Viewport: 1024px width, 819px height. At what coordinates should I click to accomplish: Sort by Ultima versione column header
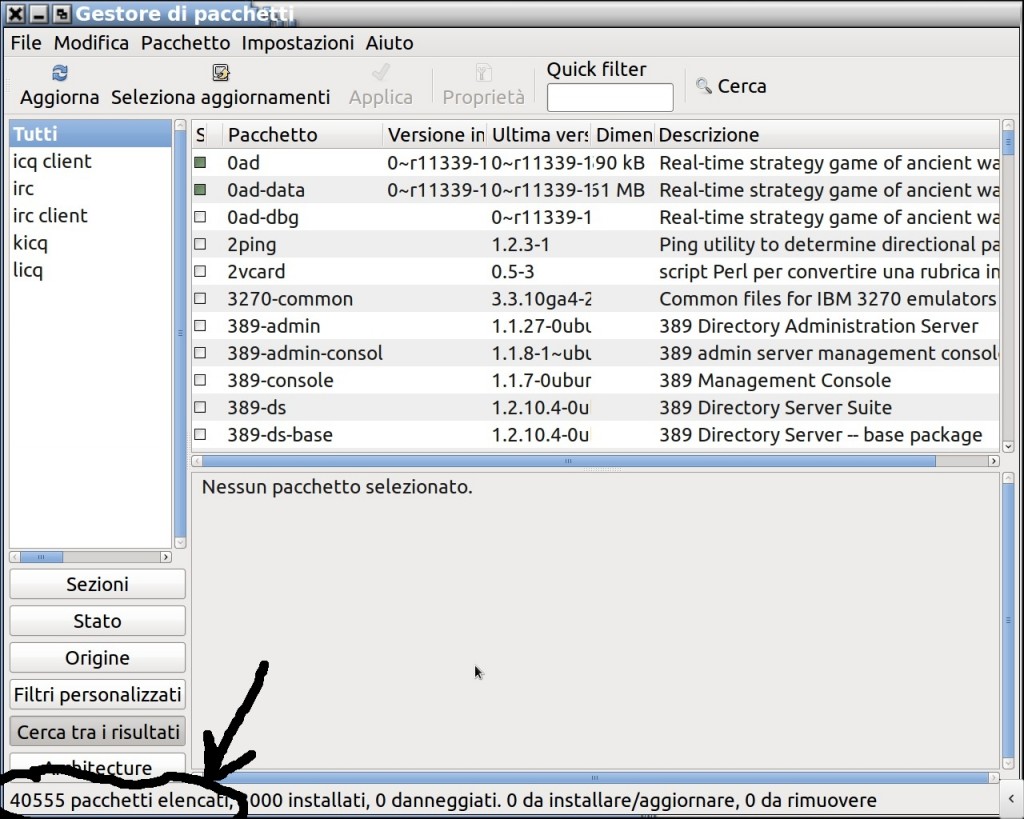(x=539, y=135)
